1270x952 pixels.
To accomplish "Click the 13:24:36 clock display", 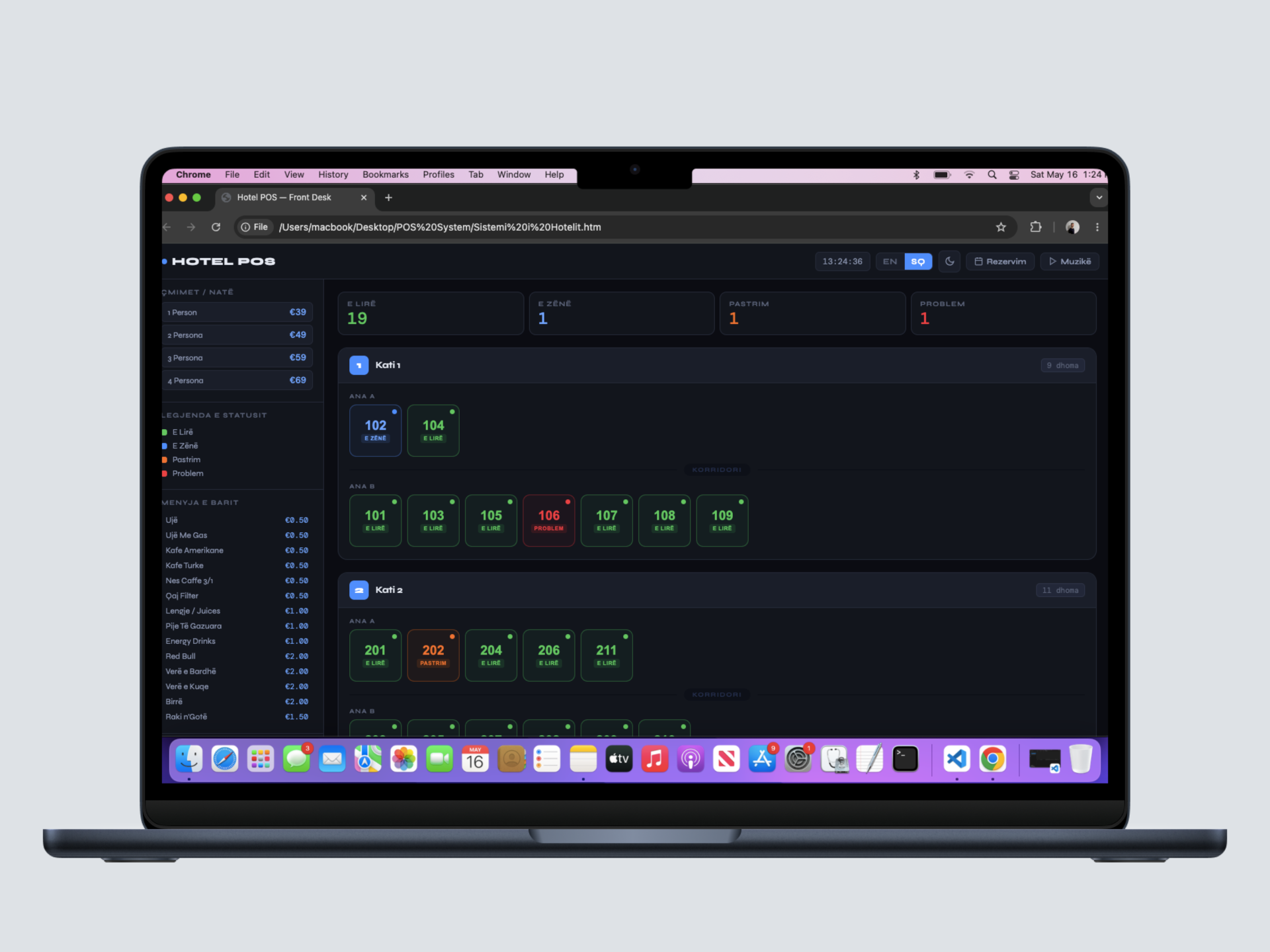I will point(842,262).
